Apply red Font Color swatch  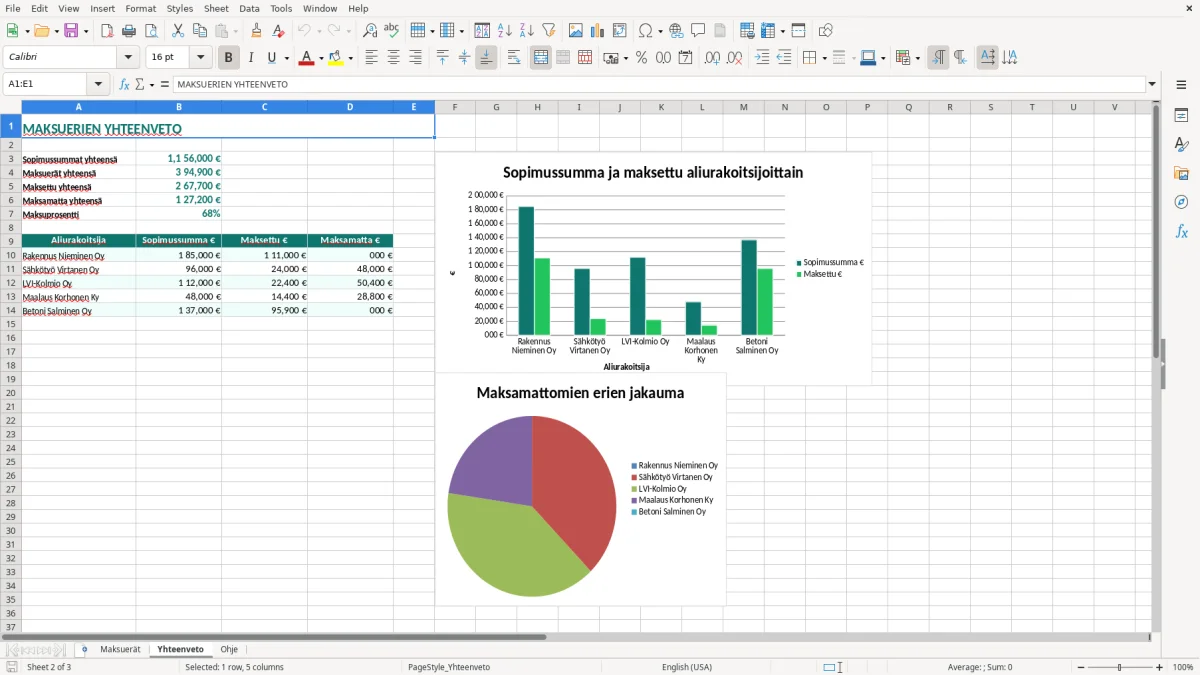pyautogui.click(x=307, y=58)
